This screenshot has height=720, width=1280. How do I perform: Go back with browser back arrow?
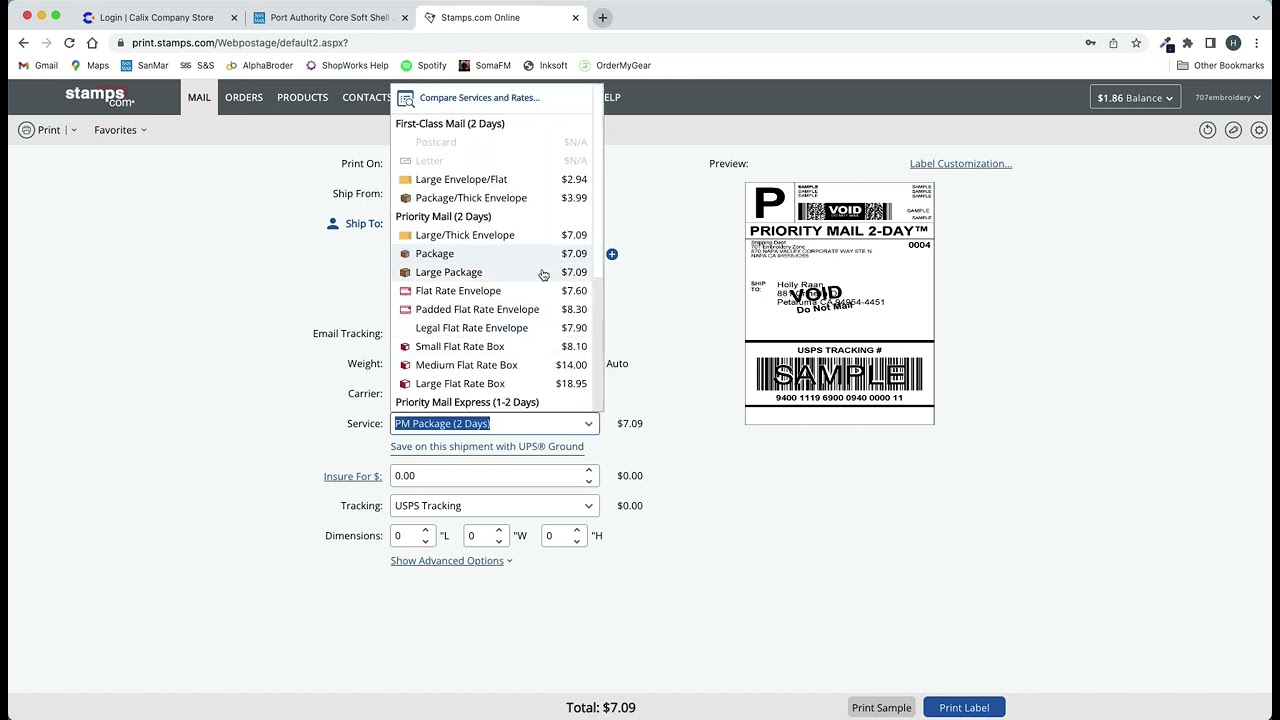click(24, 43)
